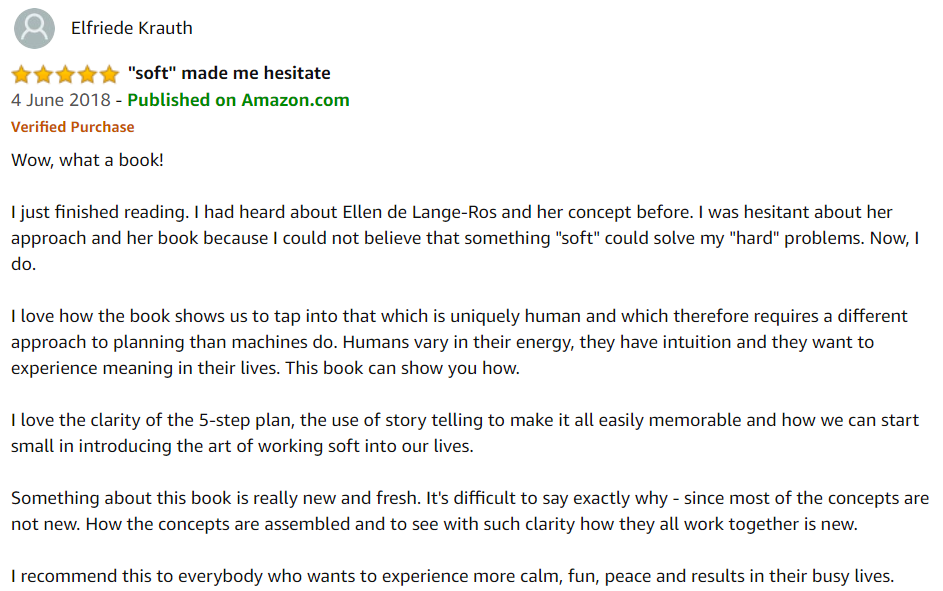Open Elfriede Krauth's reviewer profile

[x=131, y=28]
